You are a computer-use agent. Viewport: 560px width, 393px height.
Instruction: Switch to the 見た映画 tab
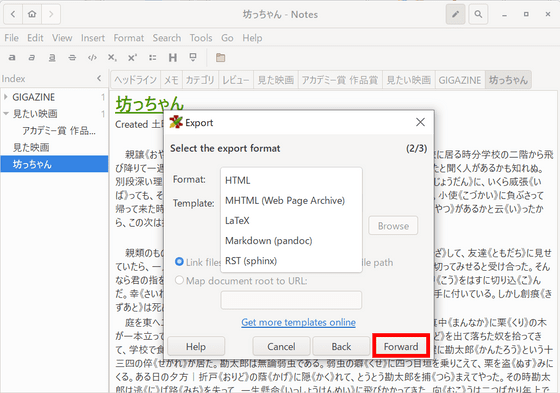click(x=276, y=80)
